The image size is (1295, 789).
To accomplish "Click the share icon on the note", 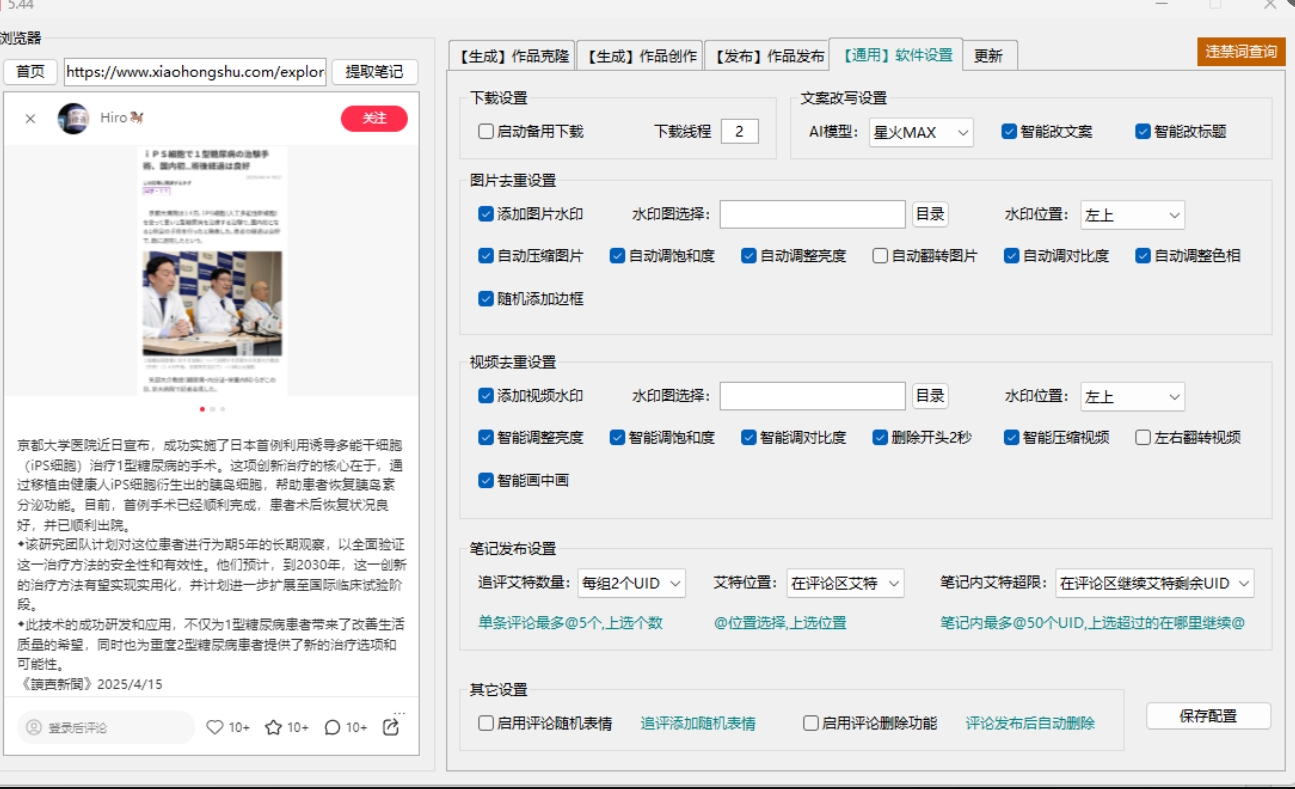I will tap(391, 728).
